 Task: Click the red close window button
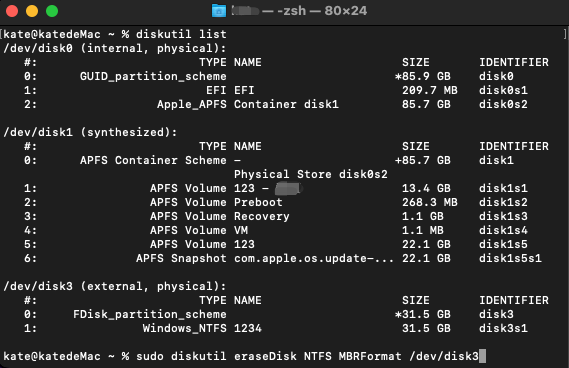click(x=12, y=11)
